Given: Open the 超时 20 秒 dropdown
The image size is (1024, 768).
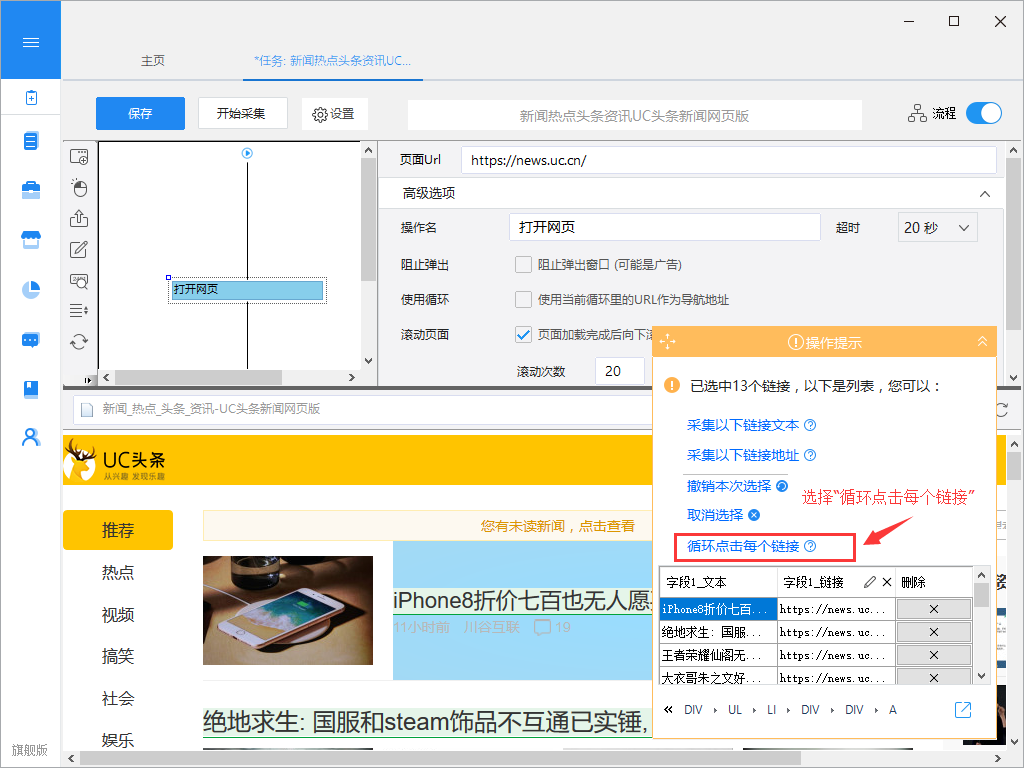Looking at the screenshot, I should point(937,228).
